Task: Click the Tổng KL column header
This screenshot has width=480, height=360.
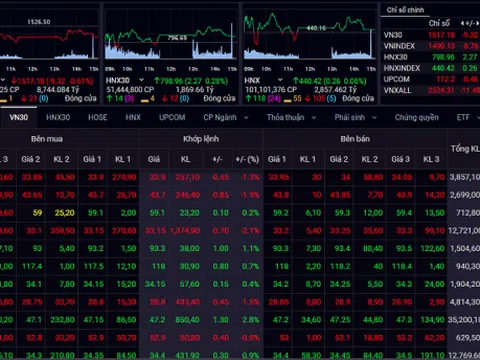Action: (465, 149)
